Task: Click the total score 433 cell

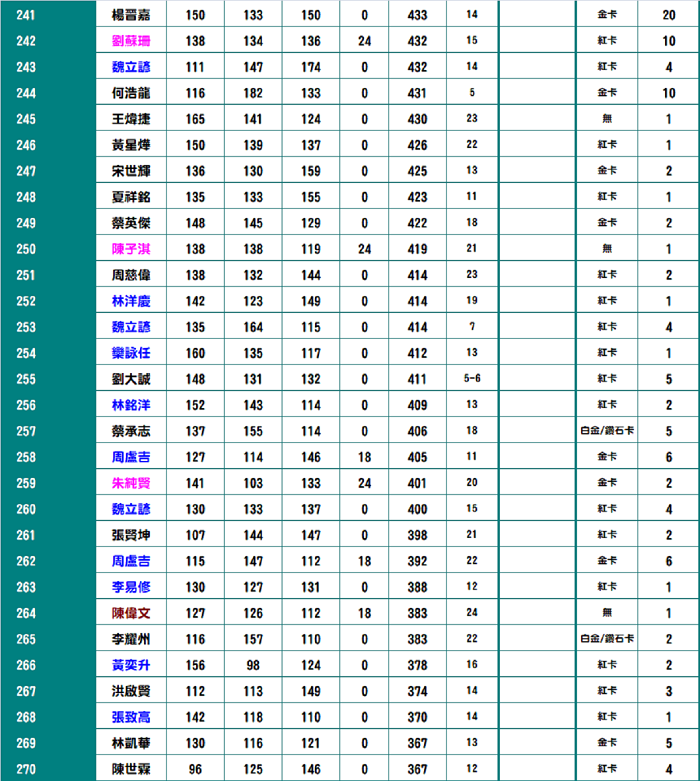Action: pyautogui.click(x=417, y=15)
